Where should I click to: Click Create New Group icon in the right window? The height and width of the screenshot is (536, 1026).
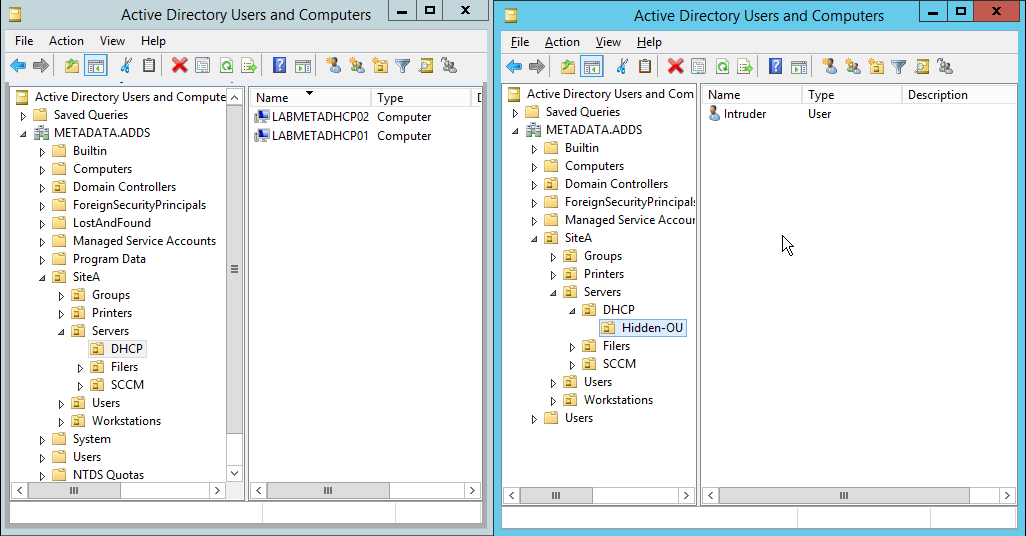[x=853, y=66]
